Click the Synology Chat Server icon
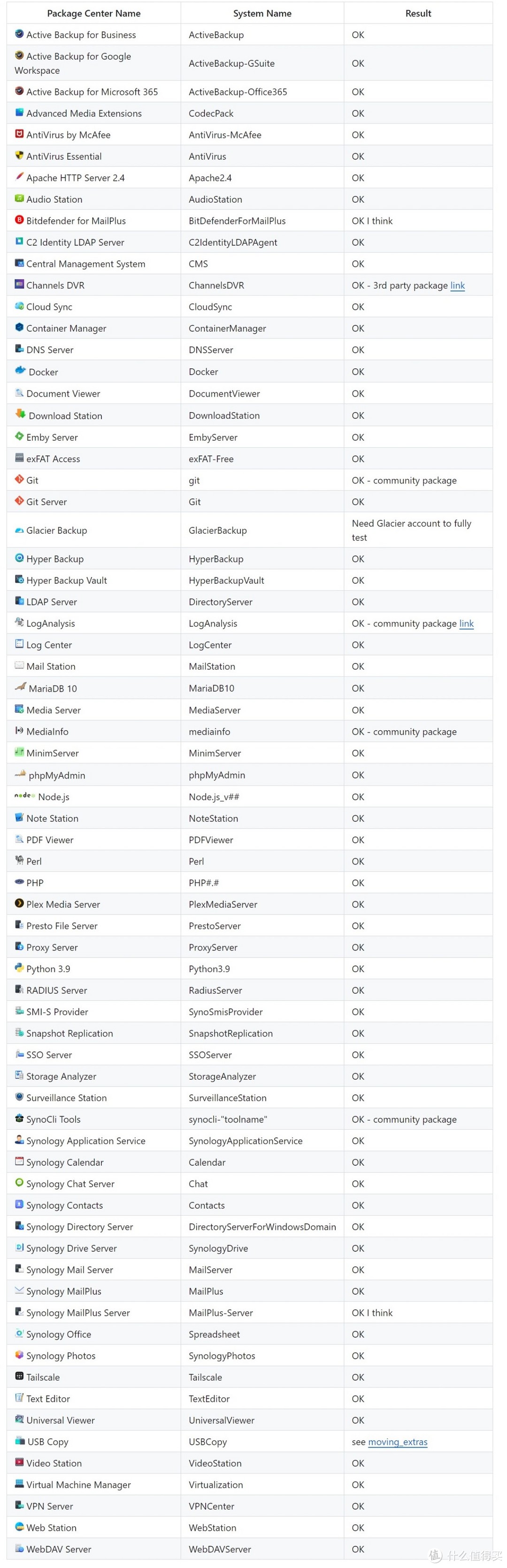 [19, 1183]
